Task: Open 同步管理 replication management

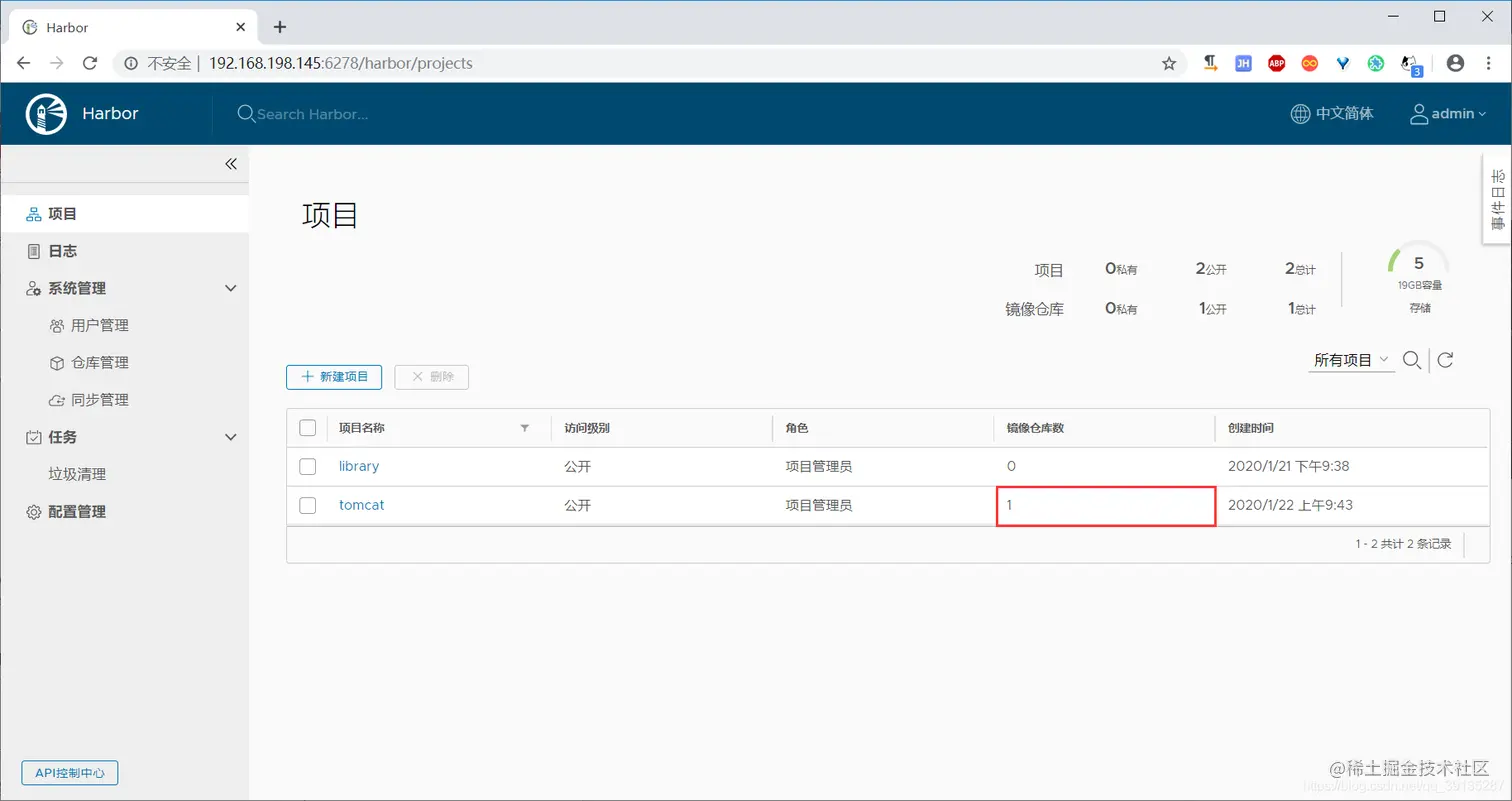Action: pyautogui.click(x=100, y=400)
